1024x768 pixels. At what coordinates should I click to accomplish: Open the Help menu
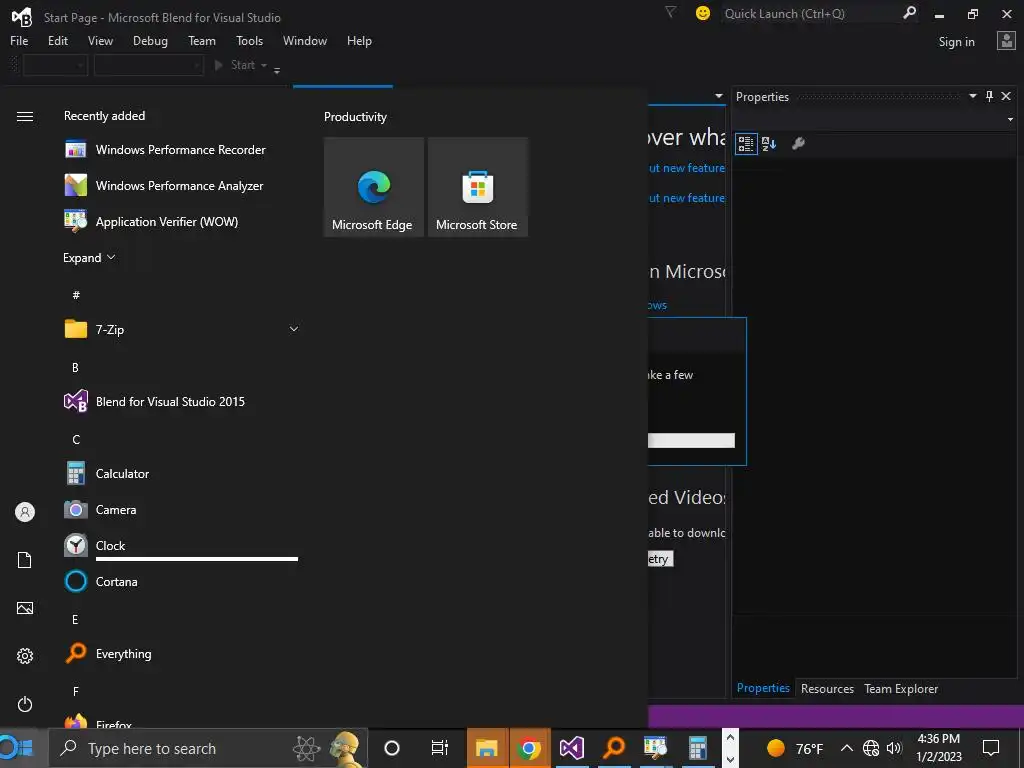[359, 40]
